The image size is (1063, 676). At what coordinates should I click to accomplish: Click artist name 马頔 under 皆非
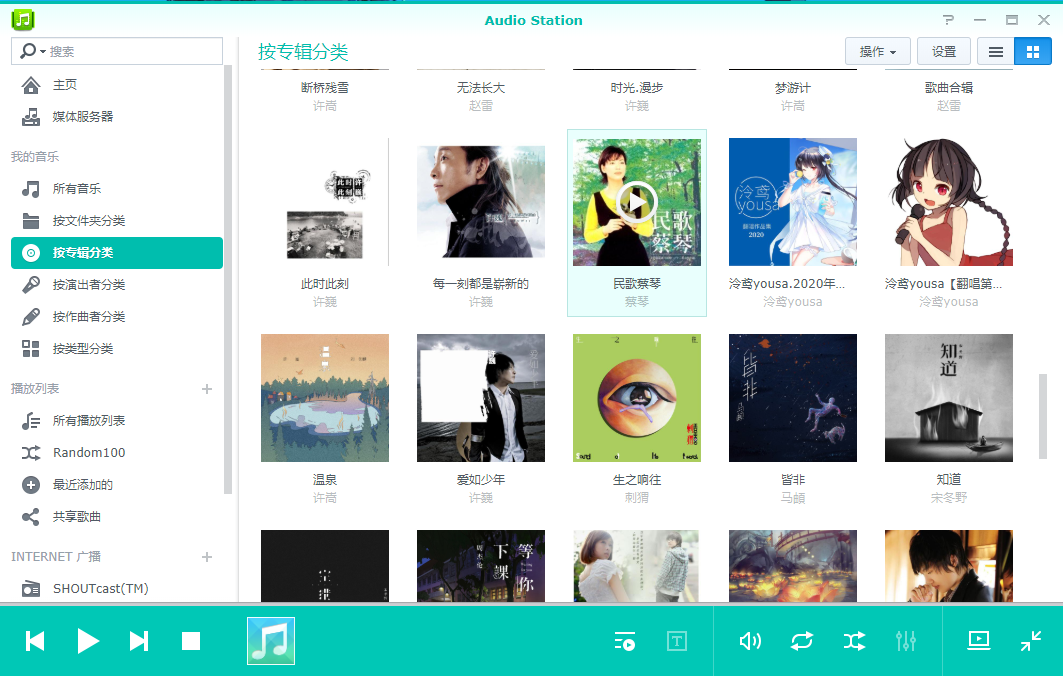pyautogui.click(x=793, y=498)
